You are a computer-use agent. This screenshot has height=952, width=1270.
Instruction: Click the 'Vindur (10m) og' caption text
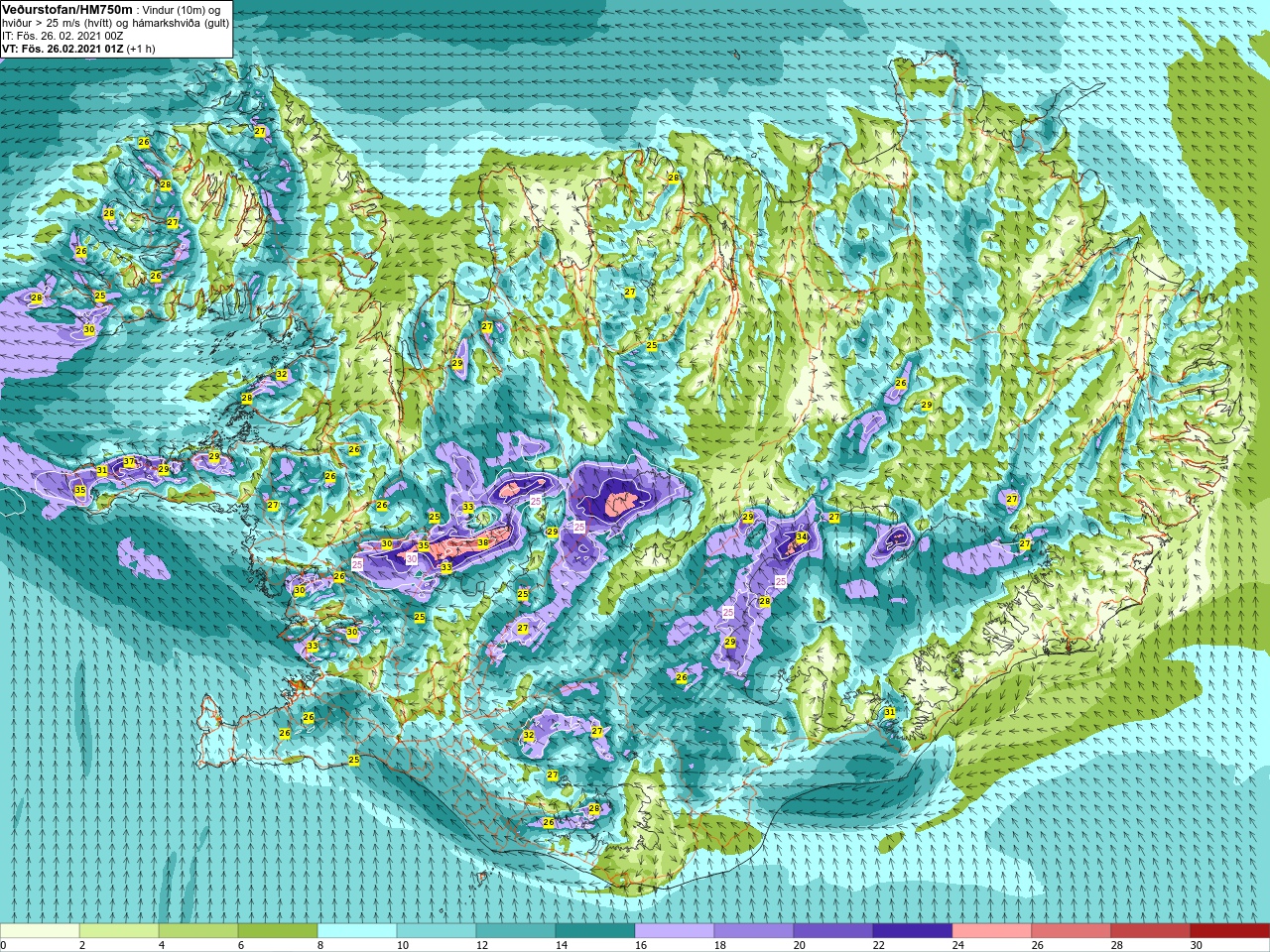(x=183, y=10)
